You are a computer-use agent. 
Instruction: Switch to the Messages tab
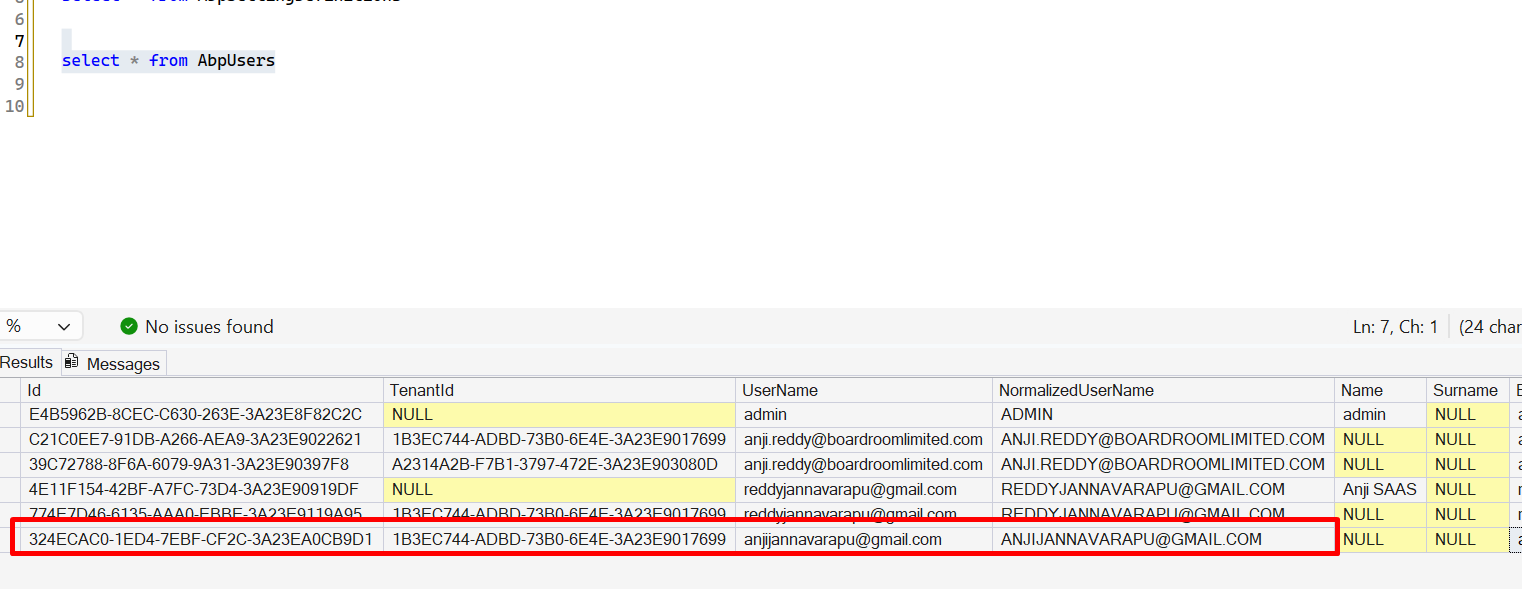coord(112,363)
